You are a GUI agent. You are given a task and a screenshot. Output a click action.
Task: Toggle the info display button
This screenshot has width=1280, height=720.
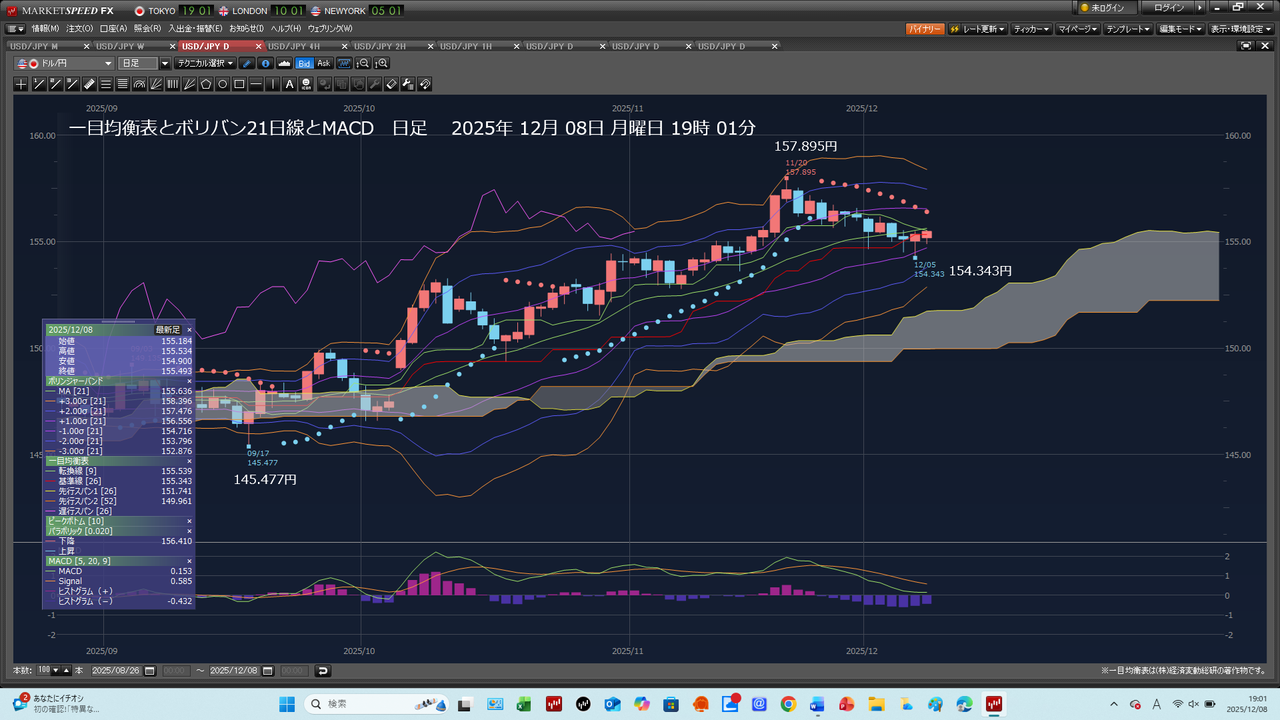point(266,64)
